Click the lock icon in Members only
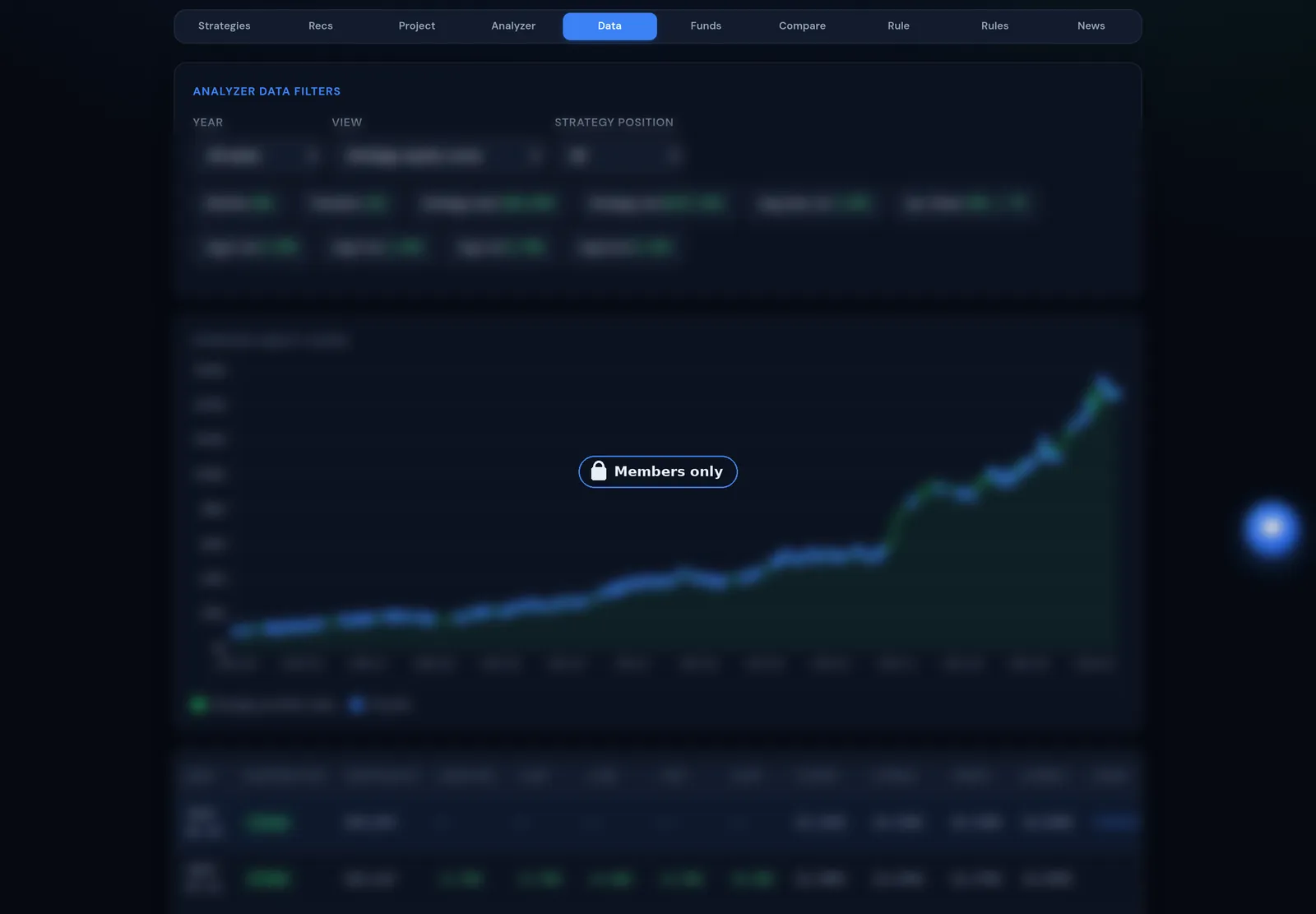This screenshot has height=914, width=1316. (x=599, y=471)
